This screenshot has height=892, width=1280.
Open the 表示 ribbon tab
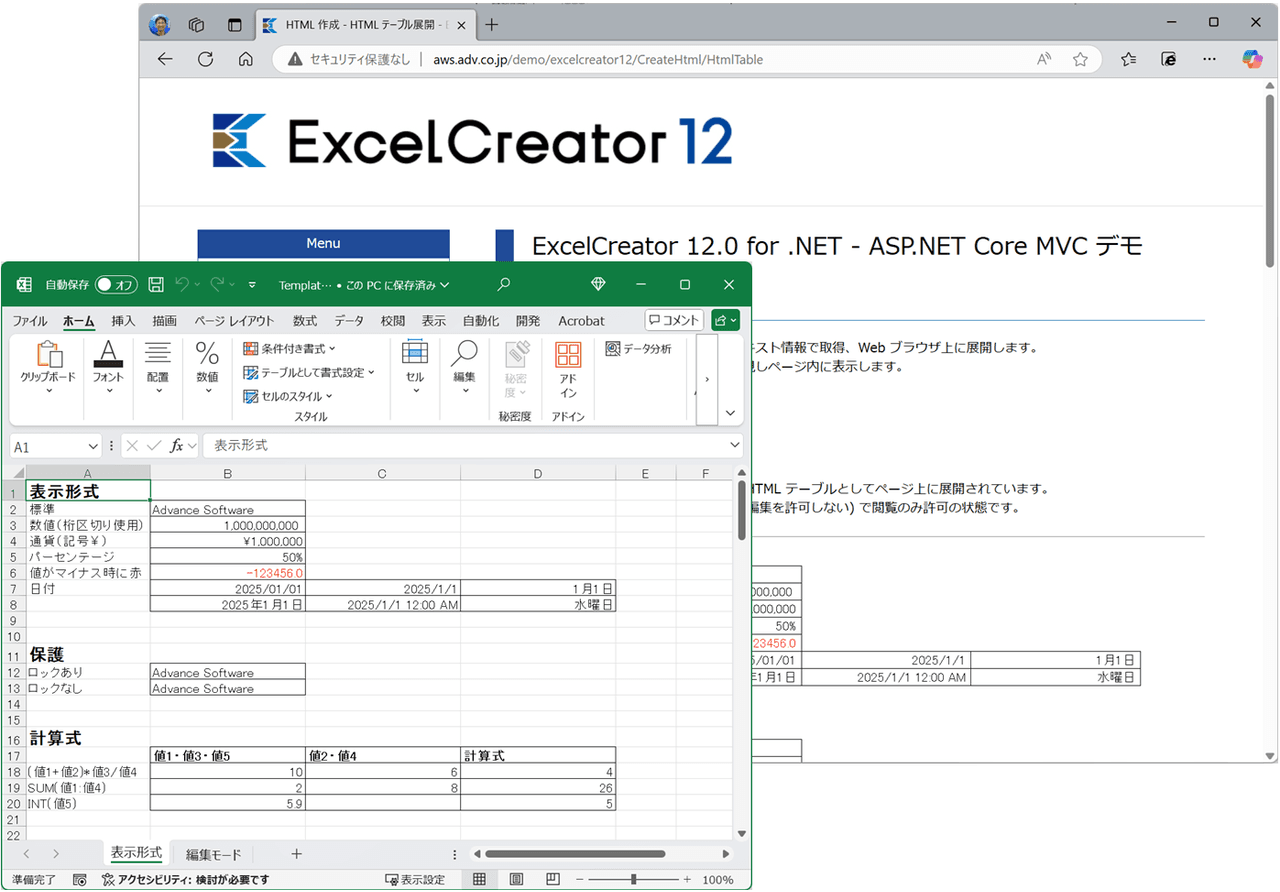point(433,321)
